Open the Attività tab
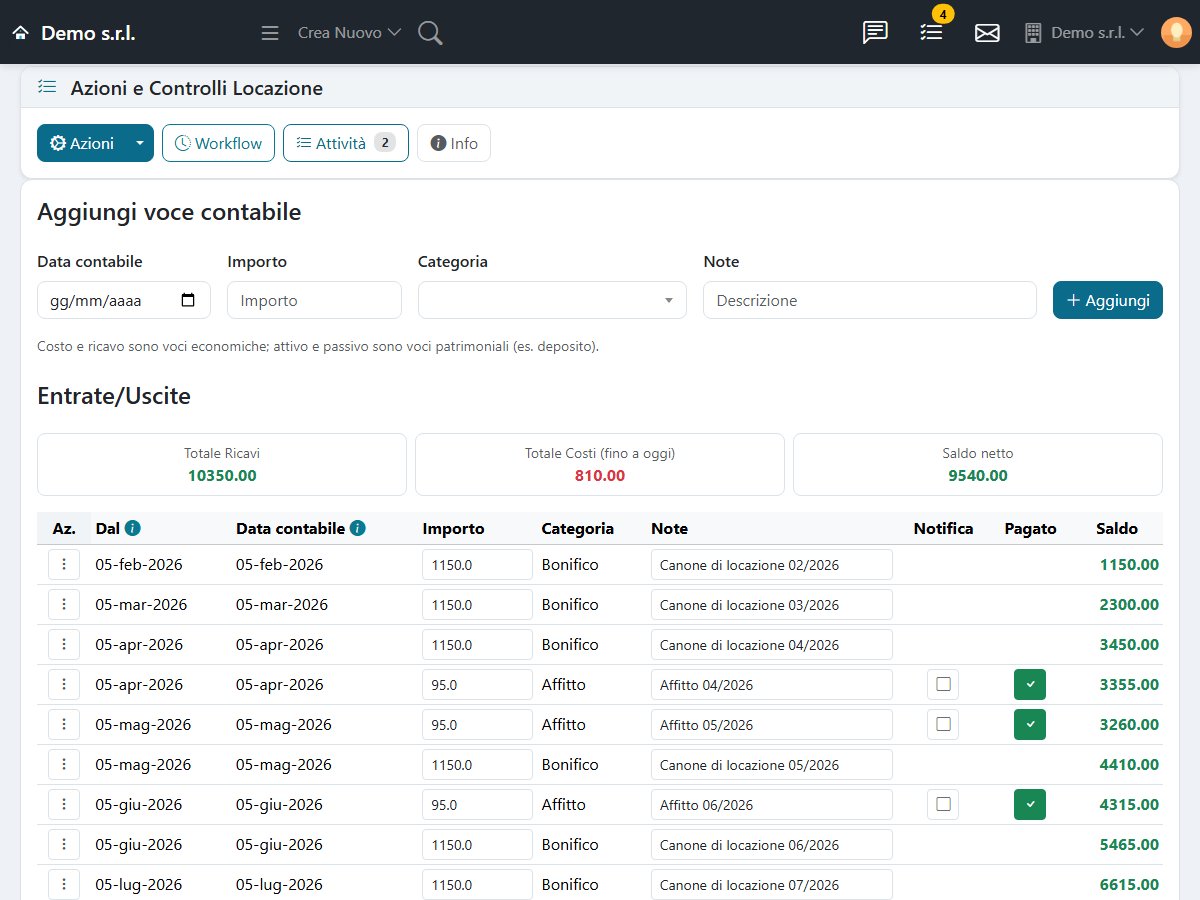Viewport: 1200px width, 900px height. pos(346,143)
